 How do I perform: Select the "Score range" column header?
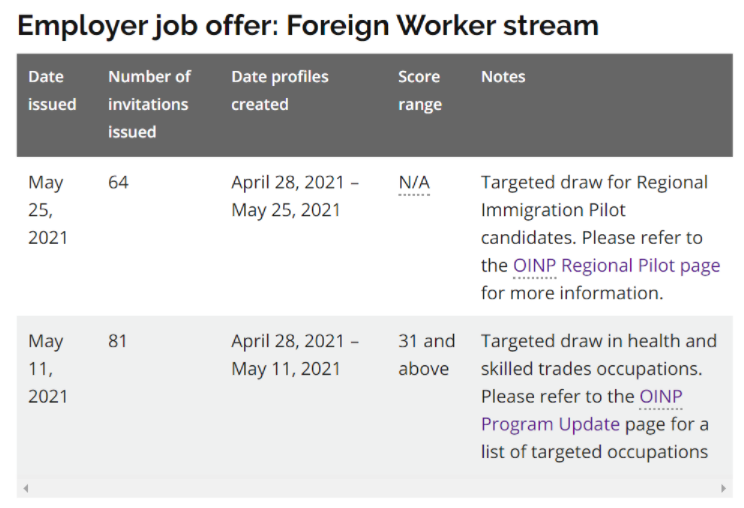coord(419,90)
